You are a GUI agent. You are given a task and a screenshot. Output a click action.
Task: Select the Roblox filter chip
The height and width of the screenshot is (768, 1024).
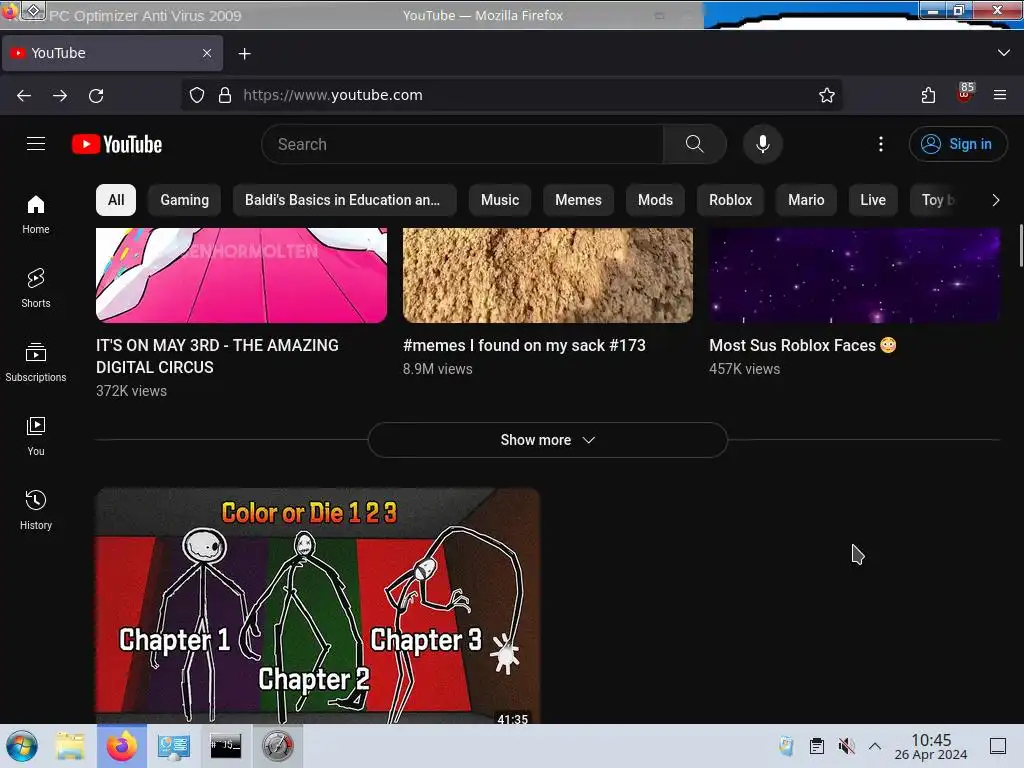(730, 200)
